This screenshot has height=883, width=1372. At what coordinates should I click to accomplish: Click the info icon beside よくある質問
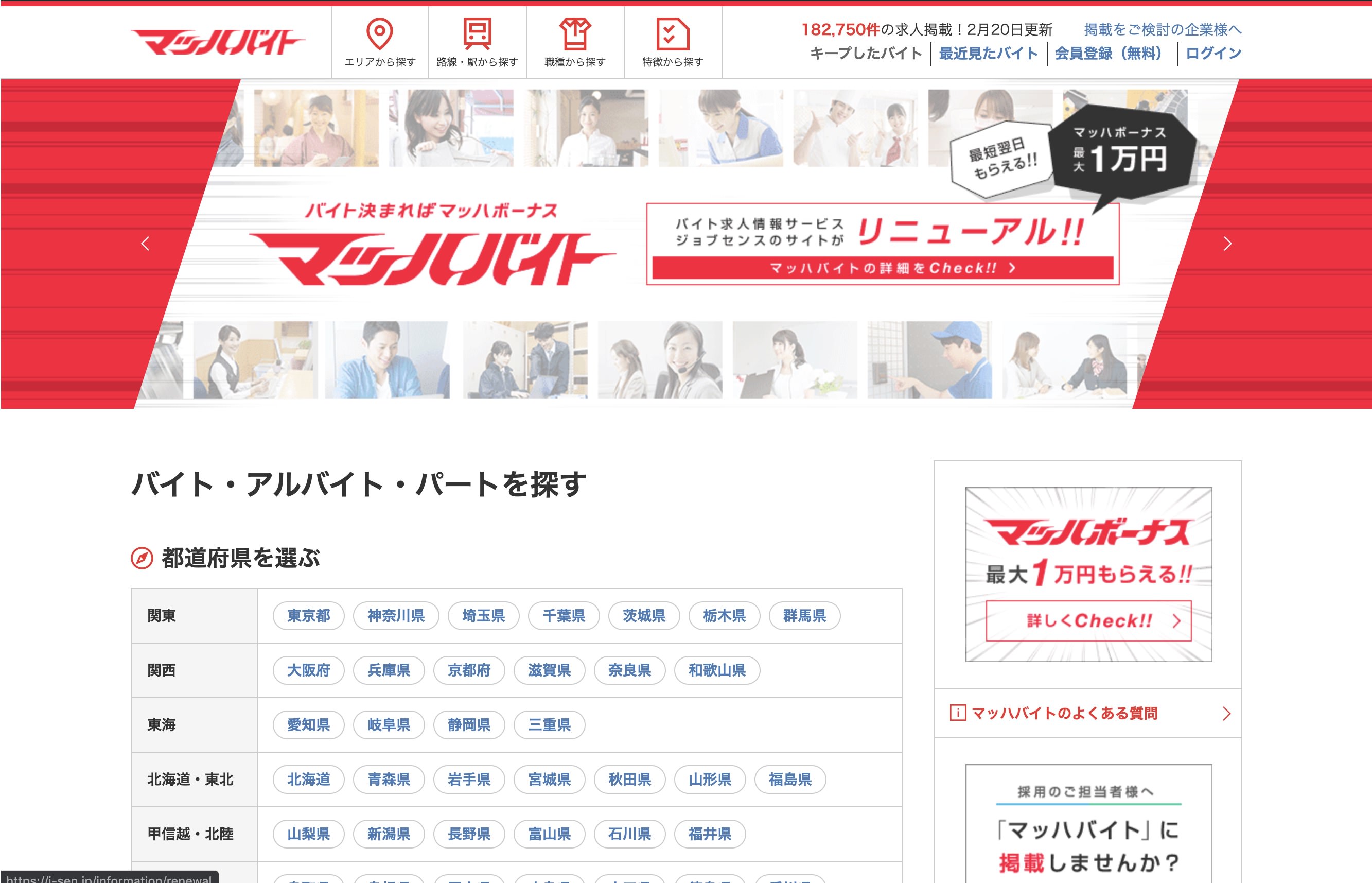(957, 713)
